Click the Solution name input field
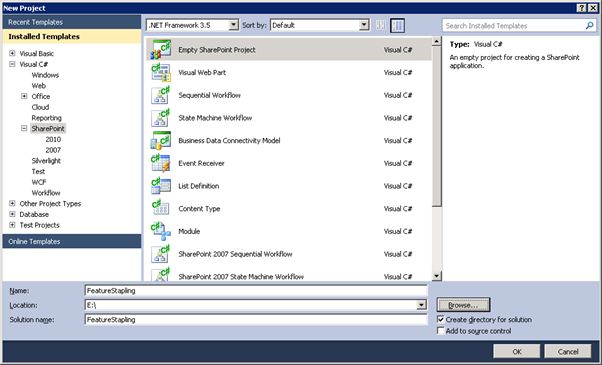Image resolution: width=602 pixels, height=365 pixels. (x=256, y=320)
